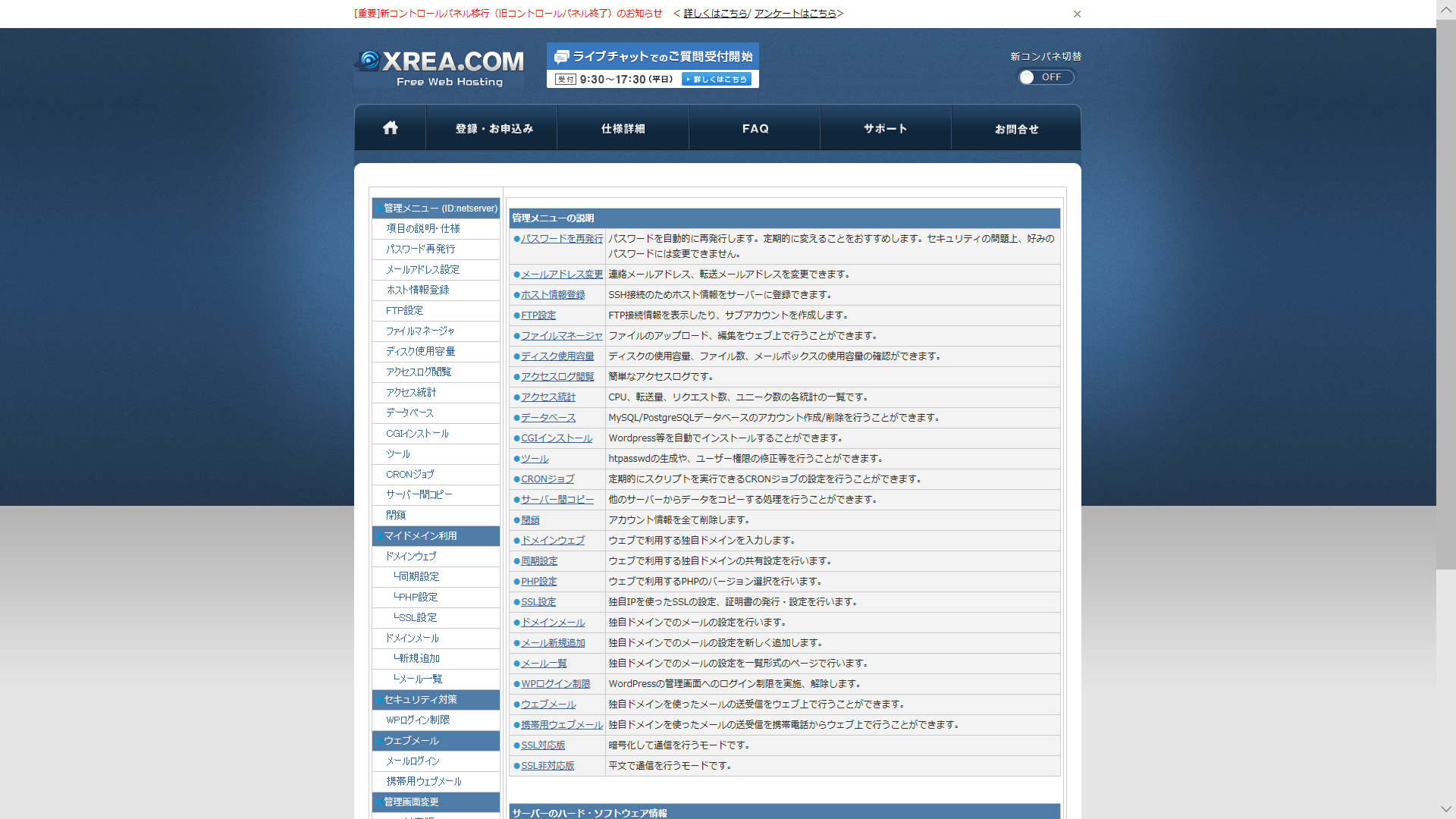The image size is (1456, 819).
Task: Select パスワード再発行 in the sidebar
Action: [x=420, y=249]
